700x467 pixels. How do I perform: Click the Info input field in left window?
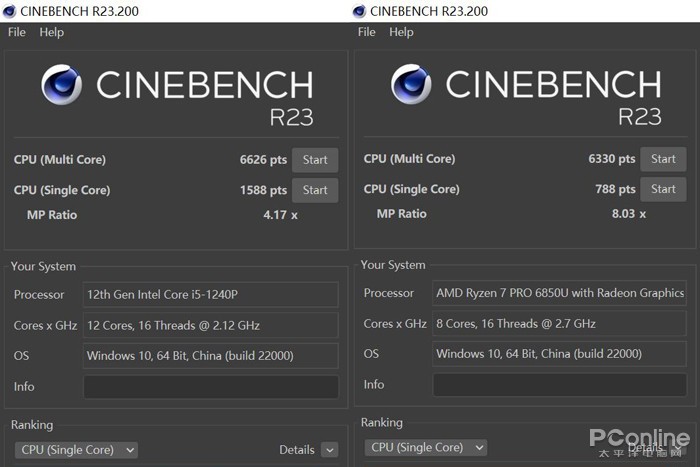click(211, 386)
